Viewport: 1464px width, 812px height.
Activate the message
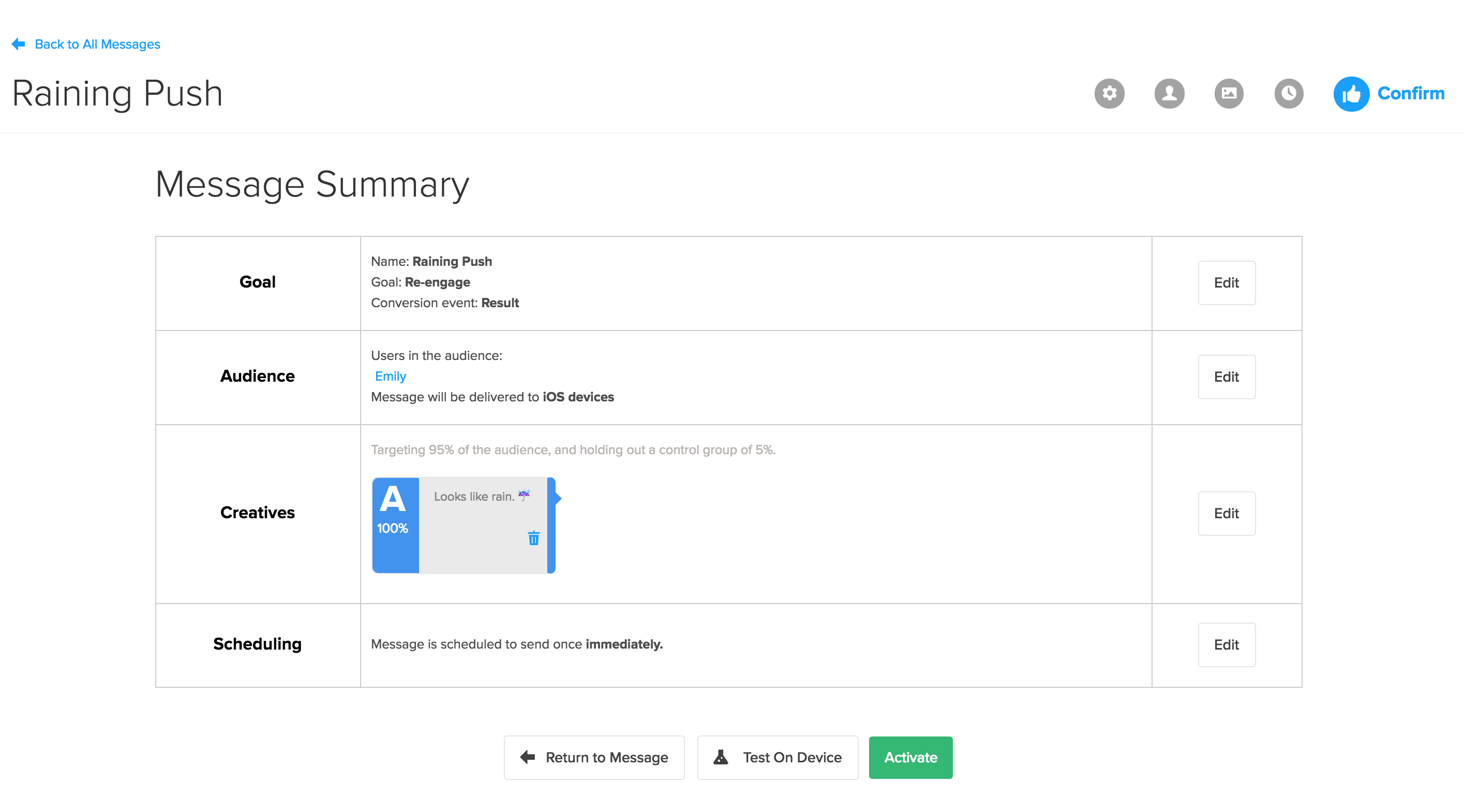(x=910, y=757)
